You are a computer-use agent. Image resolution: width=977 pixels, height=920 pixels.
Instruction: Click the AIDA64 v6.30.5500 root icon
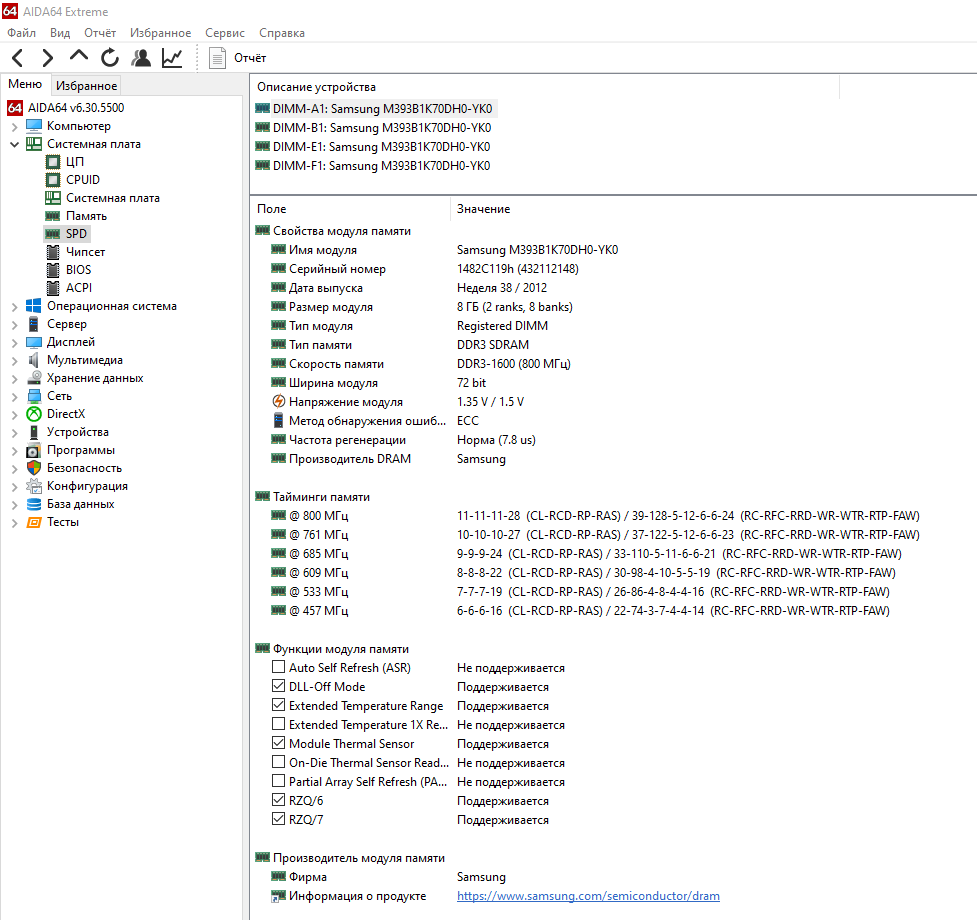pos(15,108)
